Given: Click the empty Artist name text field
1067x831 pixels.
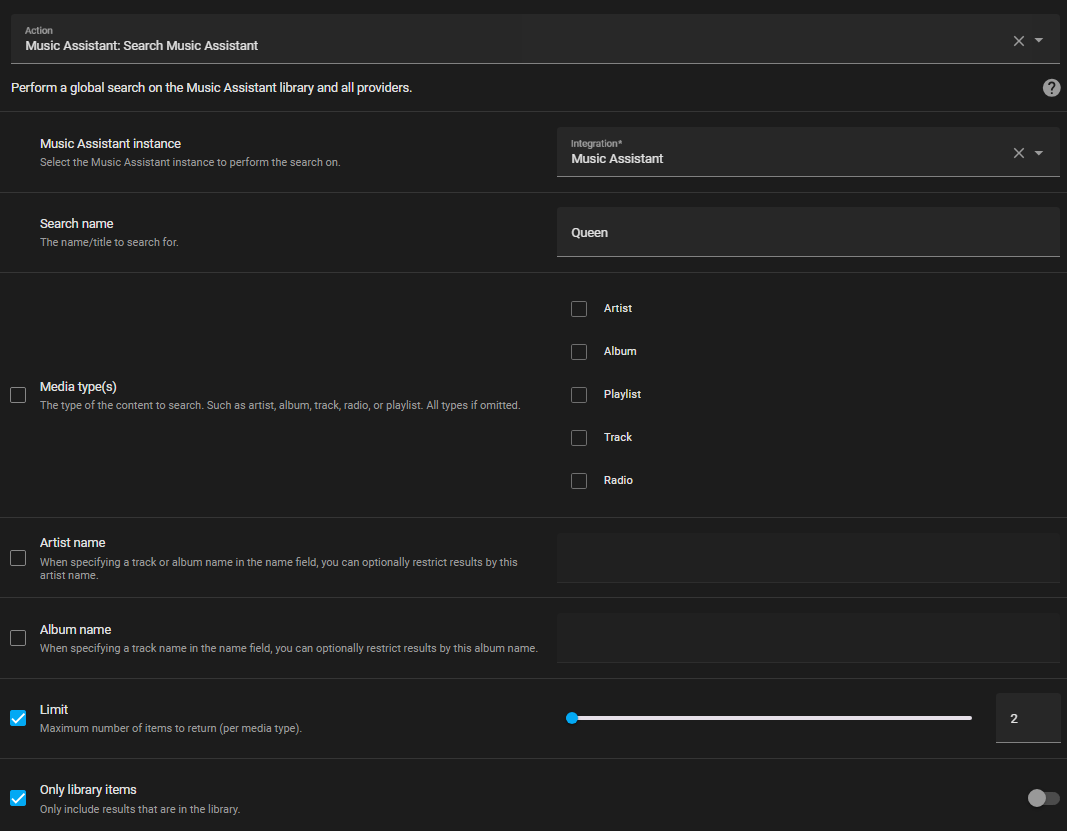Looking at the screenshot, I should tap(808, 558).
